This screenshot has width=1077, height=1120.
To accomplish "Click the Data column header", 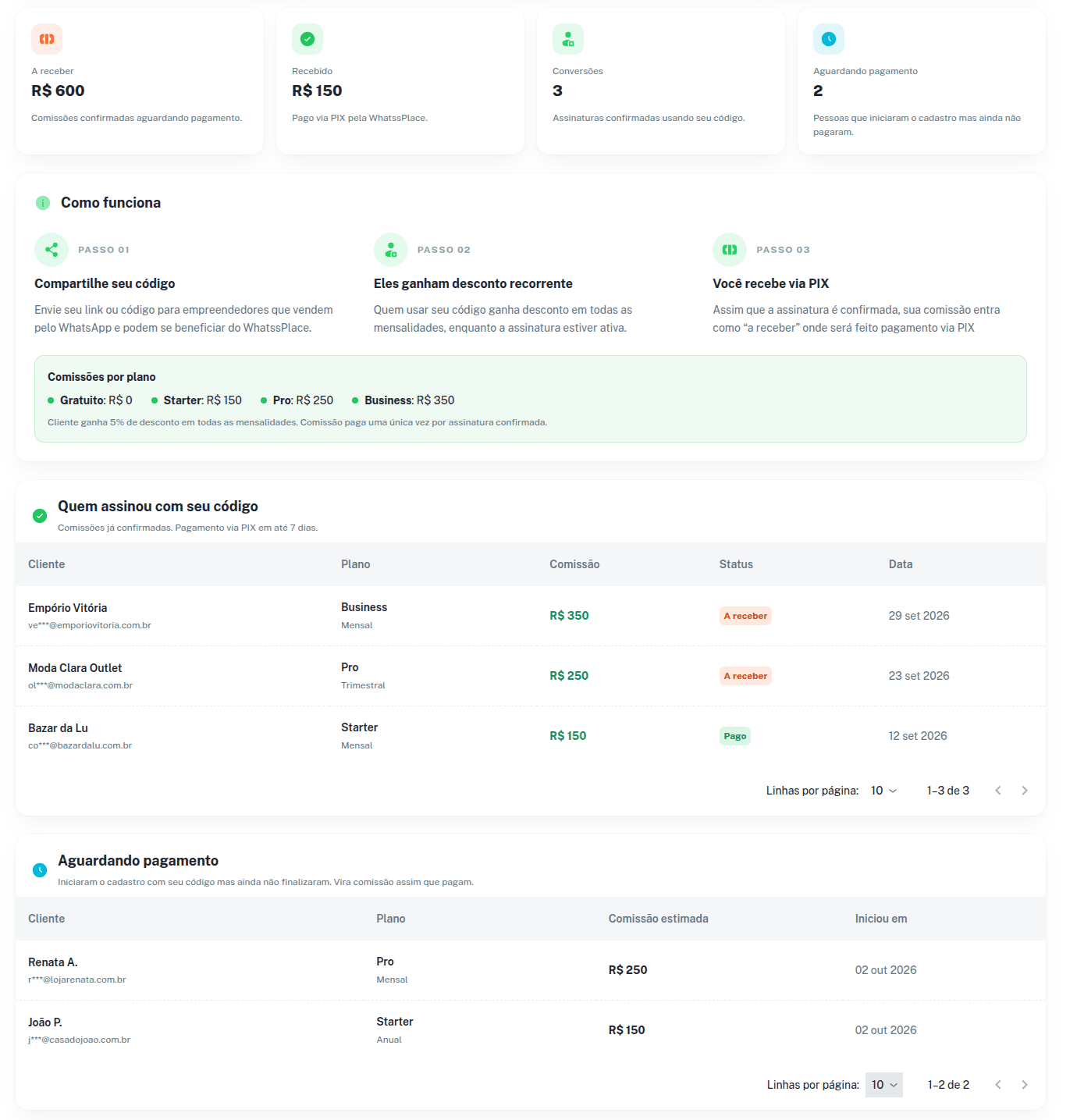I will coord(901,564).
